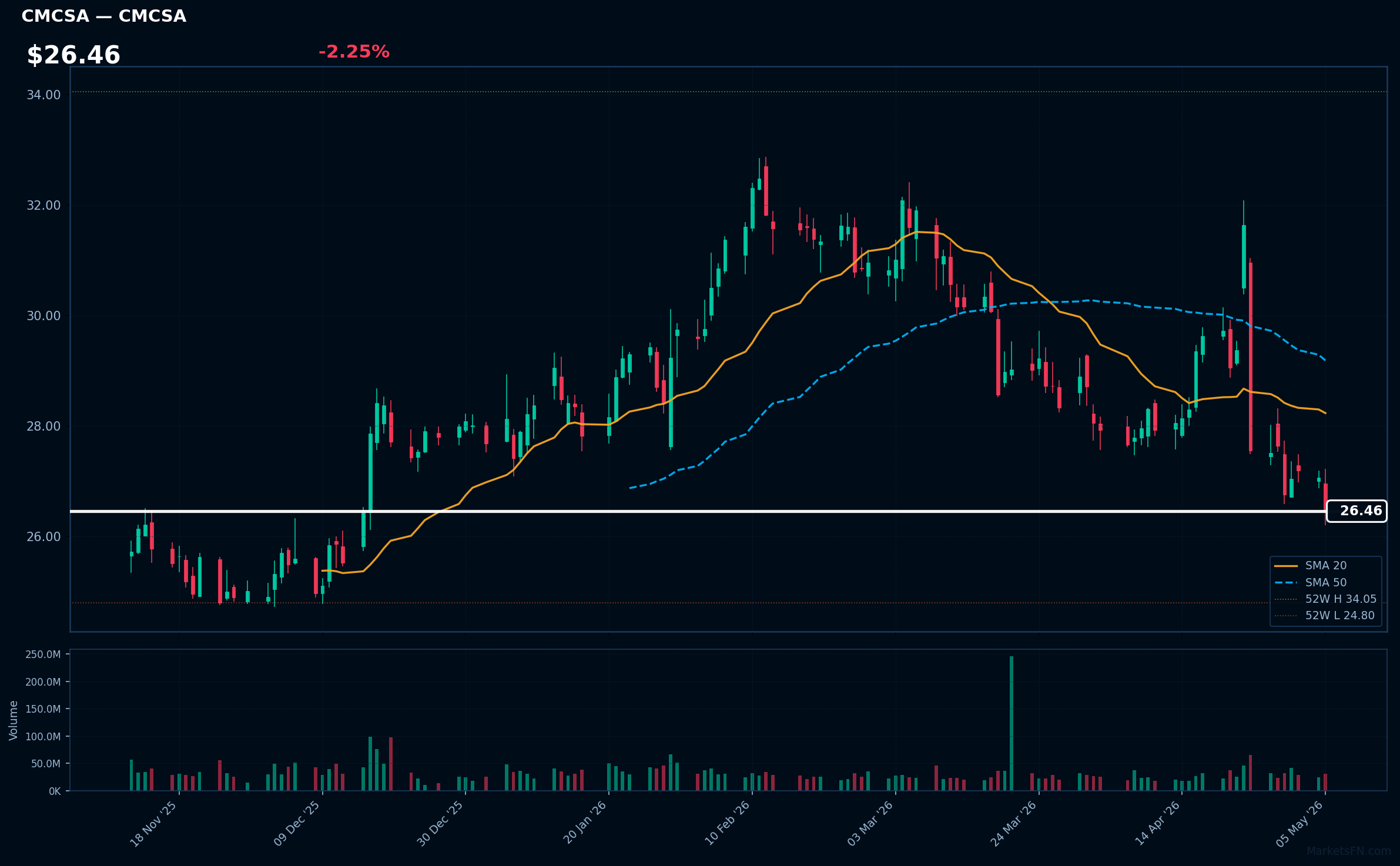Click the $26.46 price header

[x=73, y=55]
